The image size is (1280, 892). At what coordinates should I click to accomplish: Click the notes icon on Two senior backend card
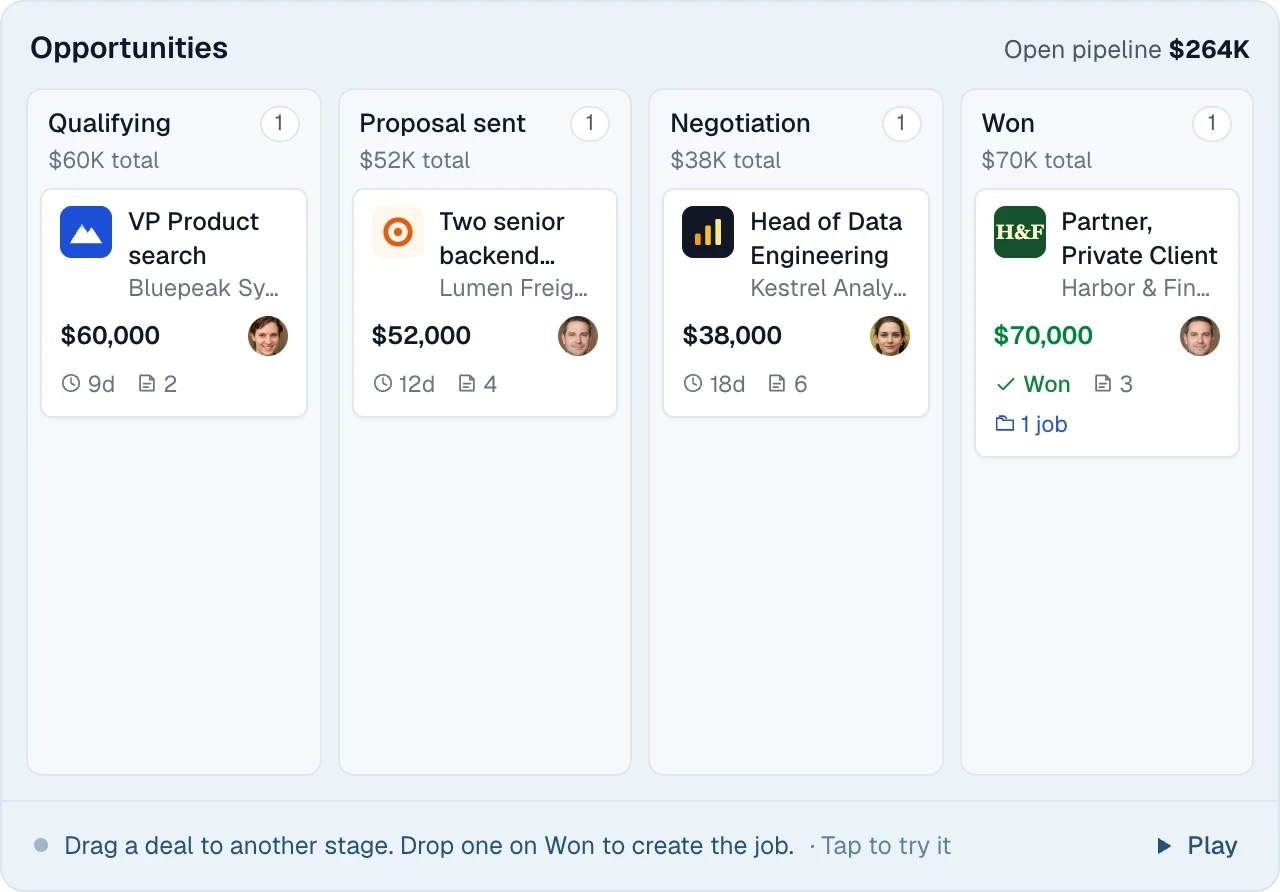click(467, 384)
